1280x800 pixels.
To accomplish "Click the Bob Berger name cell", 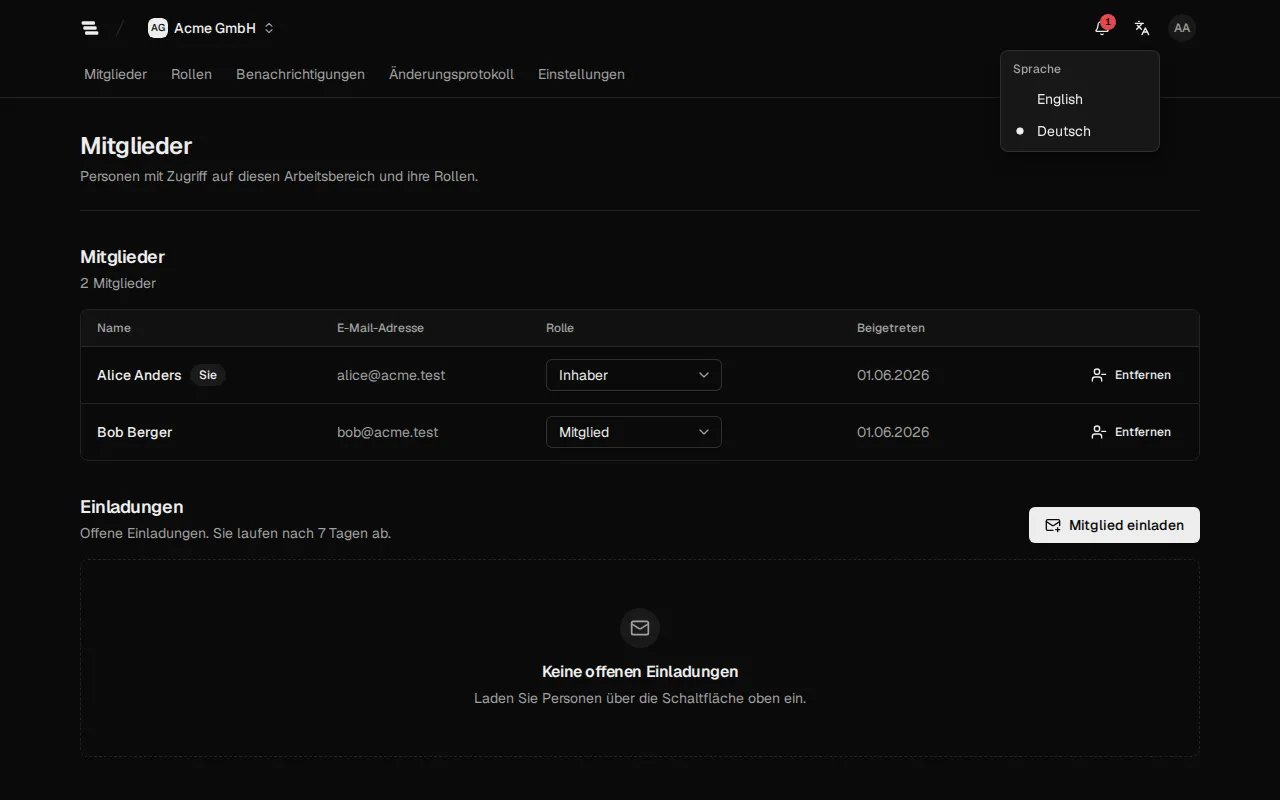I will pyautogui.click(x=135, y=432).
